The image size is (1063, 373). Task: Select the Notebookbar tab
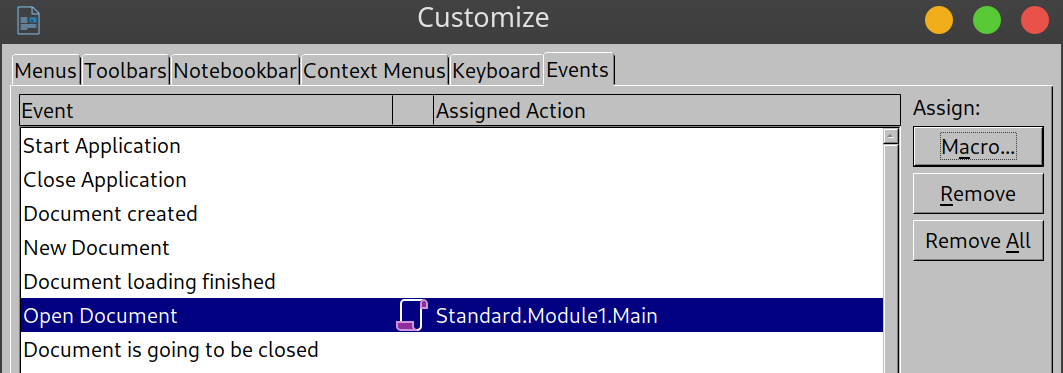(235, 71)
